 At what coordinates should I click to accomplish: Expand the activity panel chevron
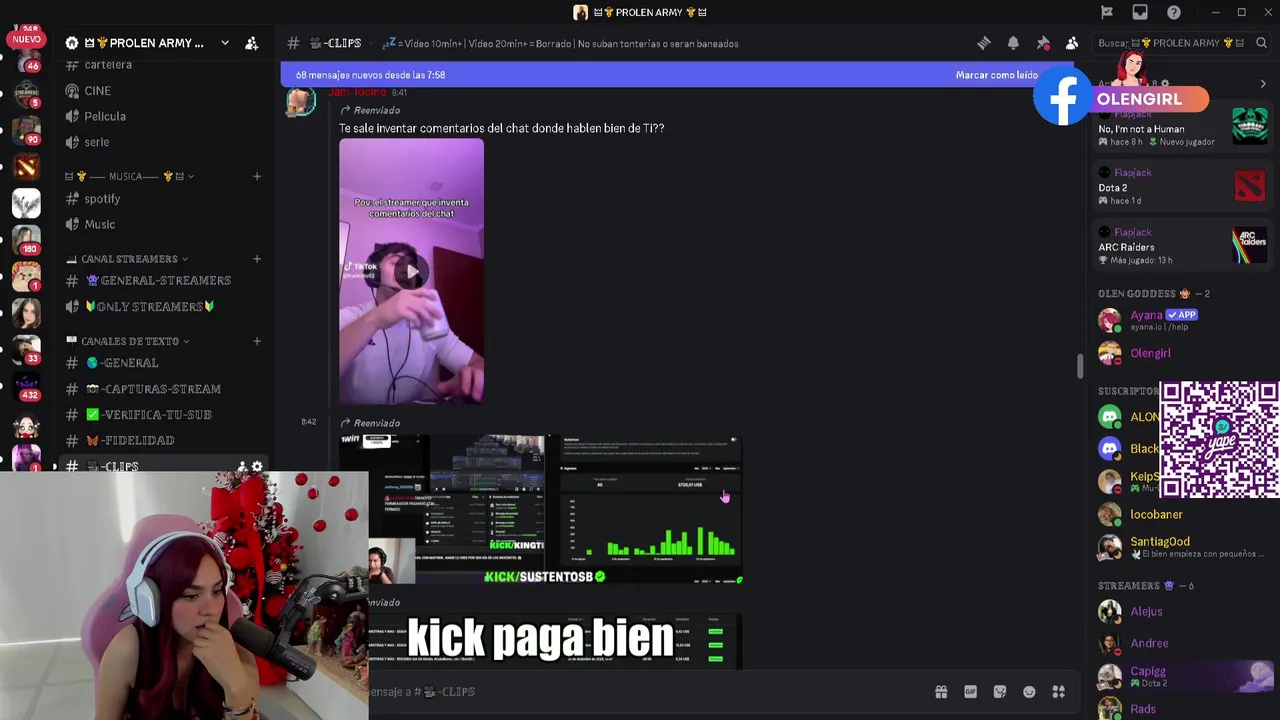click(1263, 84)
